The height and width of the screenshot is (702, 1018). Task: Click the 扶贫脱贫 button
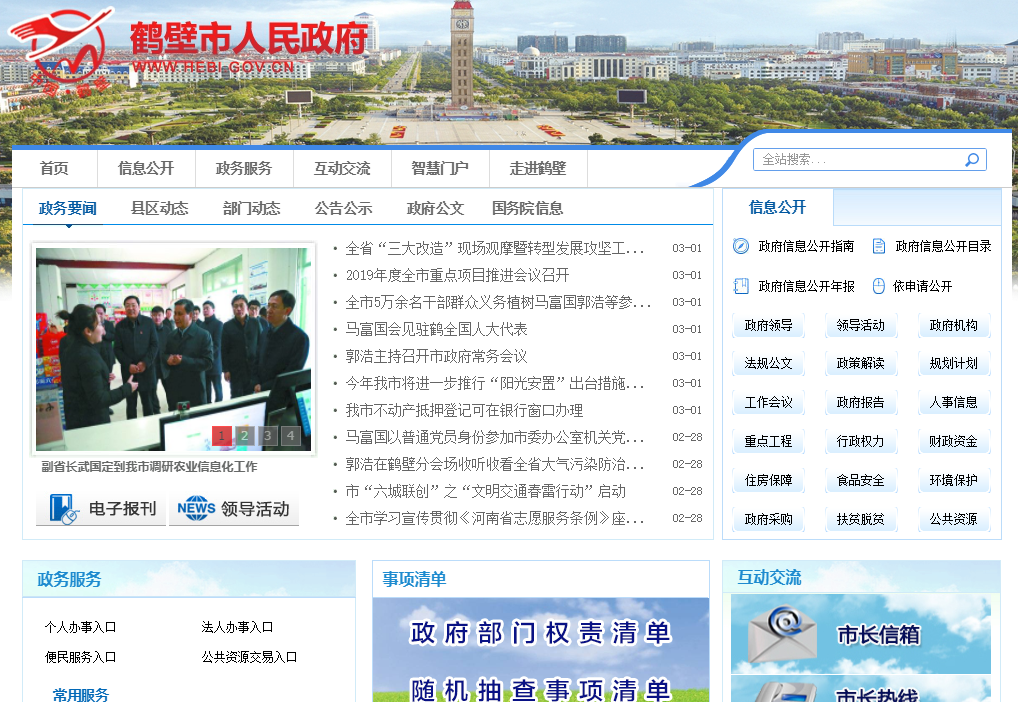pyautogui.click(x=861, y=520)
